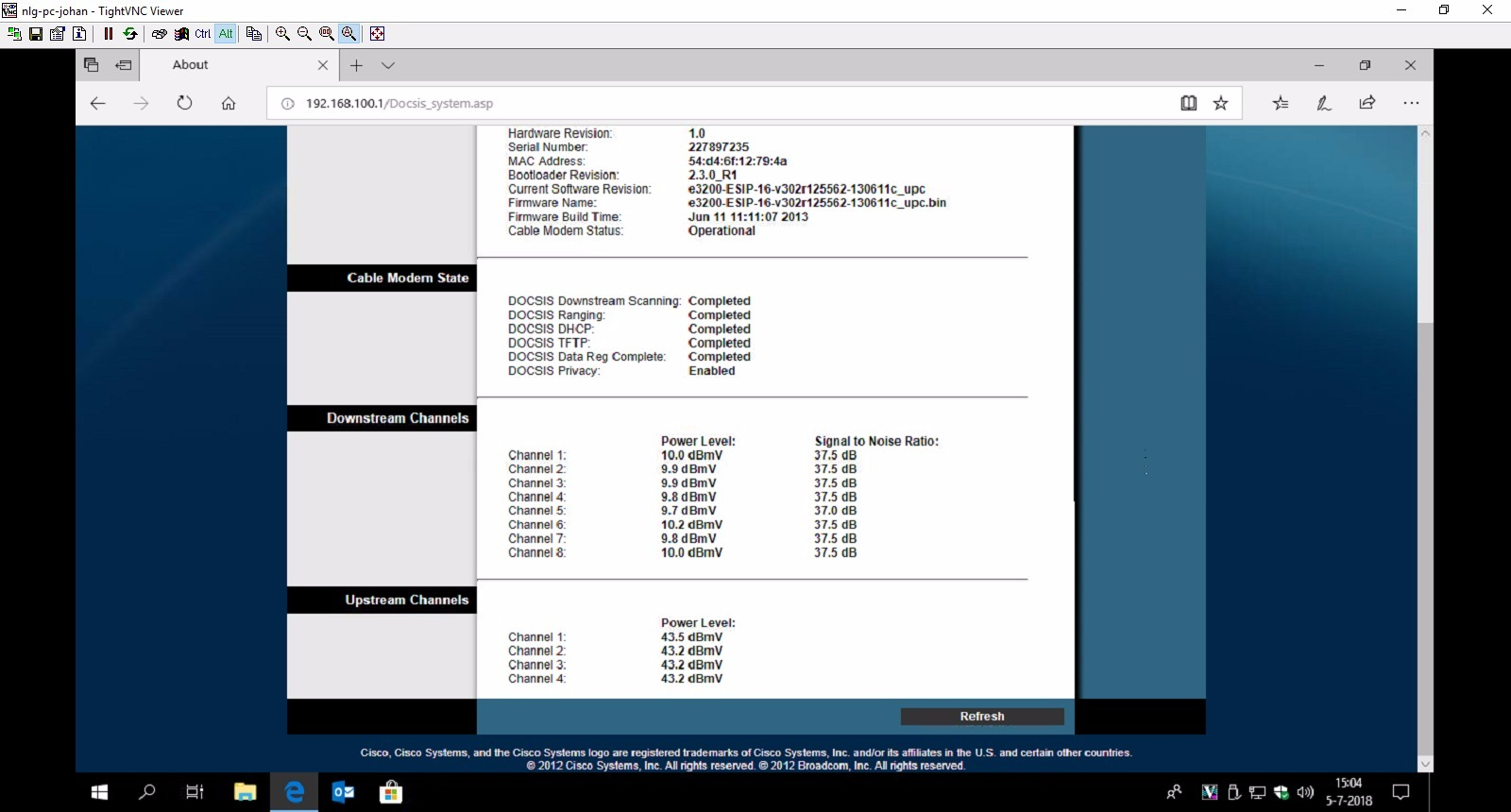Close the About tab

point(323,65)
